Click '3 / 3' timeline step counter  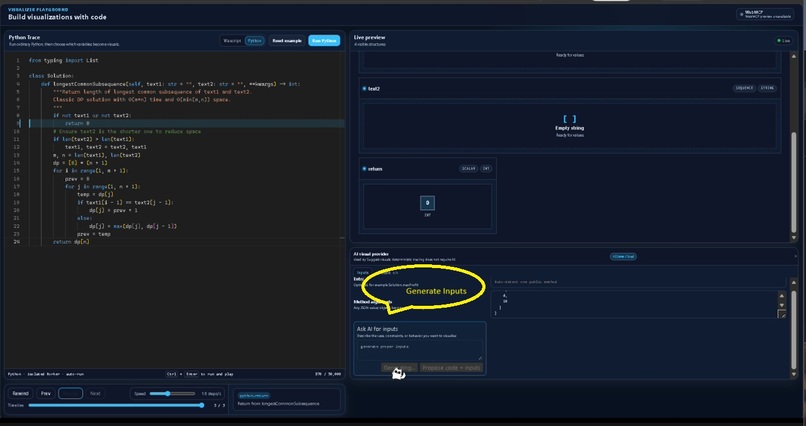pos(219,405)
